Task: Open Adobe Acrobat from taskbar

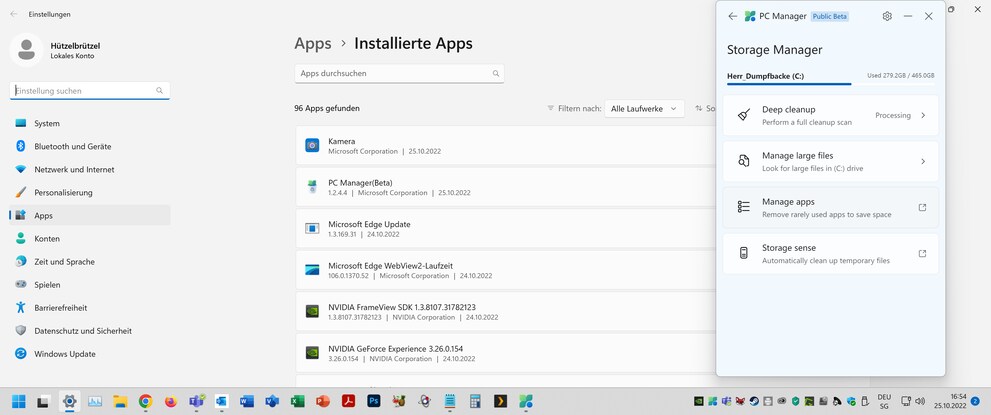Action: coord(348,401)
